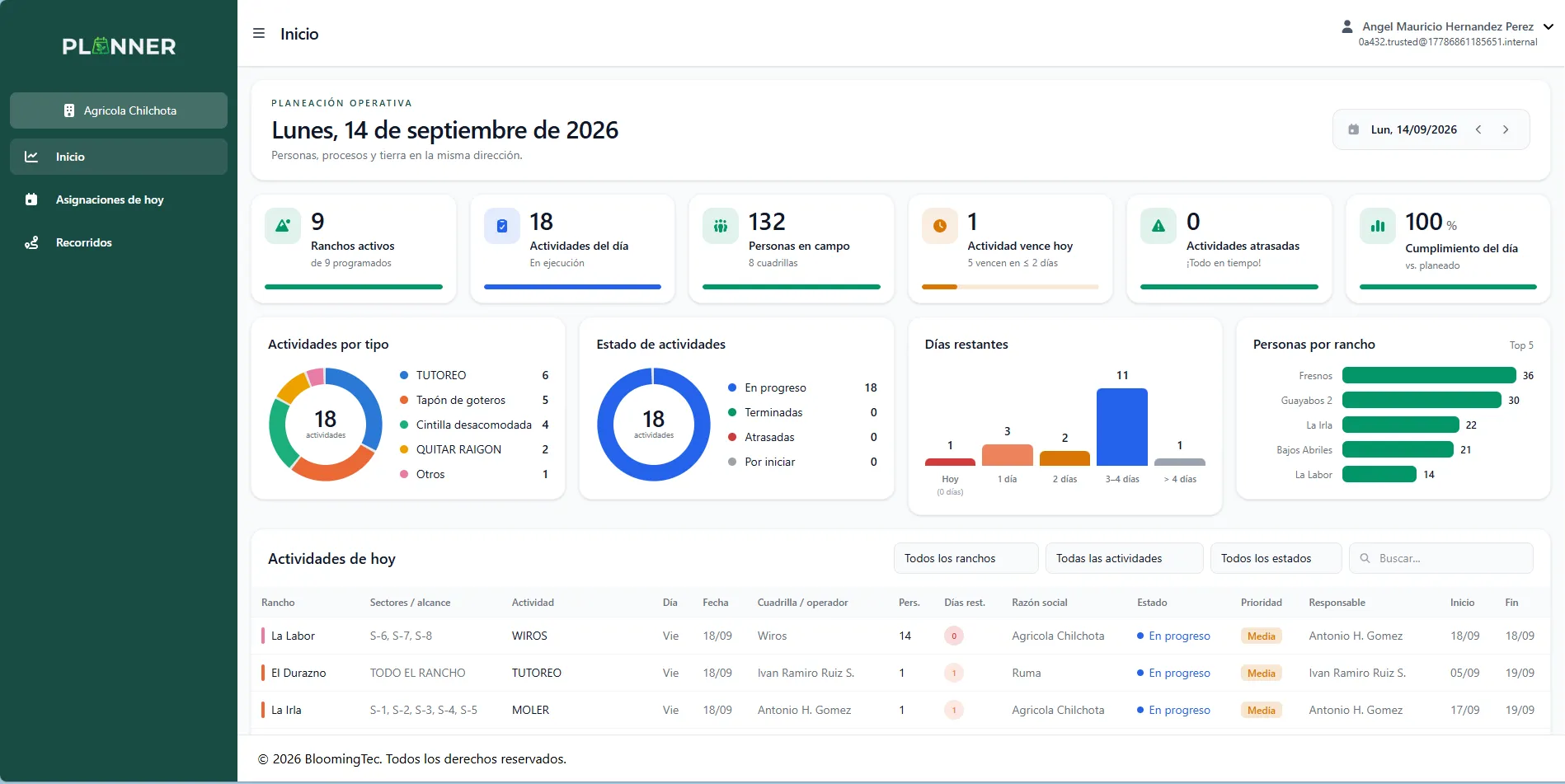Image resolution: width=1565 pixels, height=784 pixels.
Task: Go to the next day arrow
Action: [1506, 129]
